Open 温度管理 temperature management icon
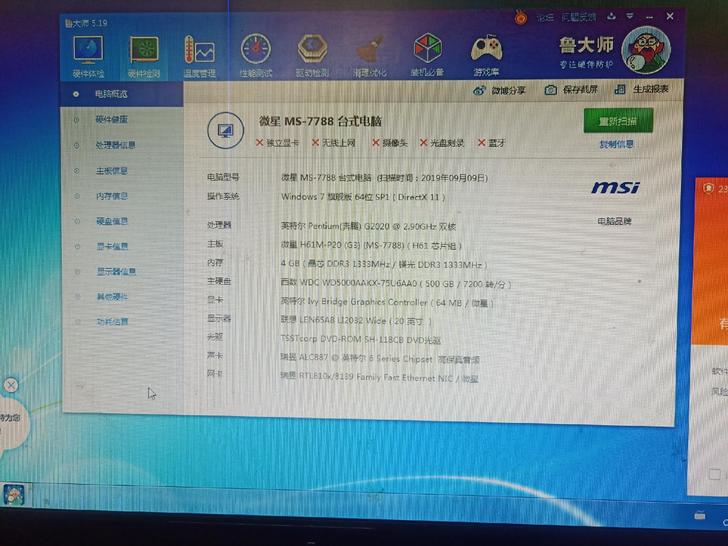The height and width of the screenshot is (546, 728). coord(199,56)
